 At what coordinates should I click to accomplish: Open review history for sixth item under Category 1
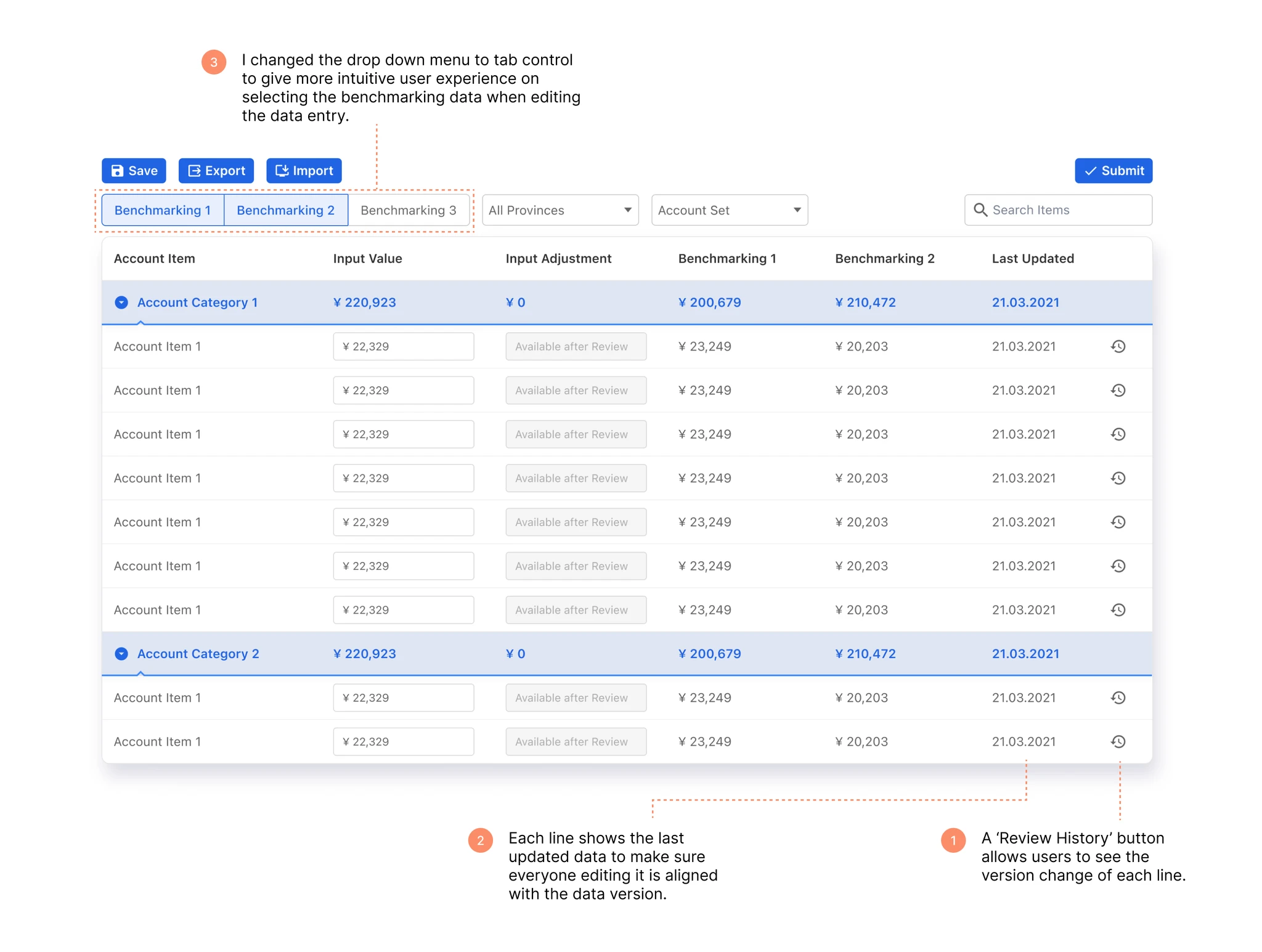click(x=1118, y=566)
